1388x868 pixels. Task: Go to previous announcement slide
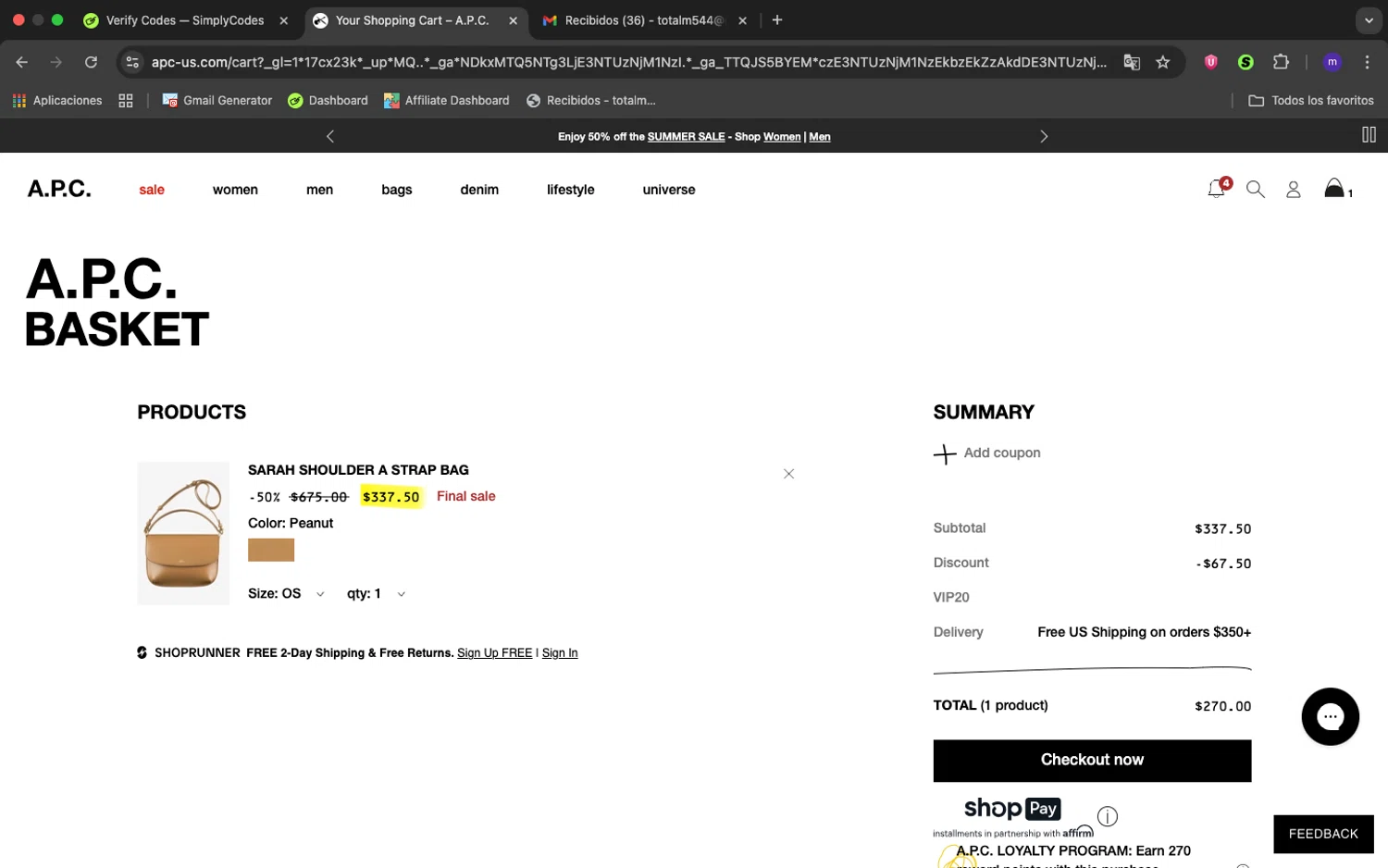[330, 136]
